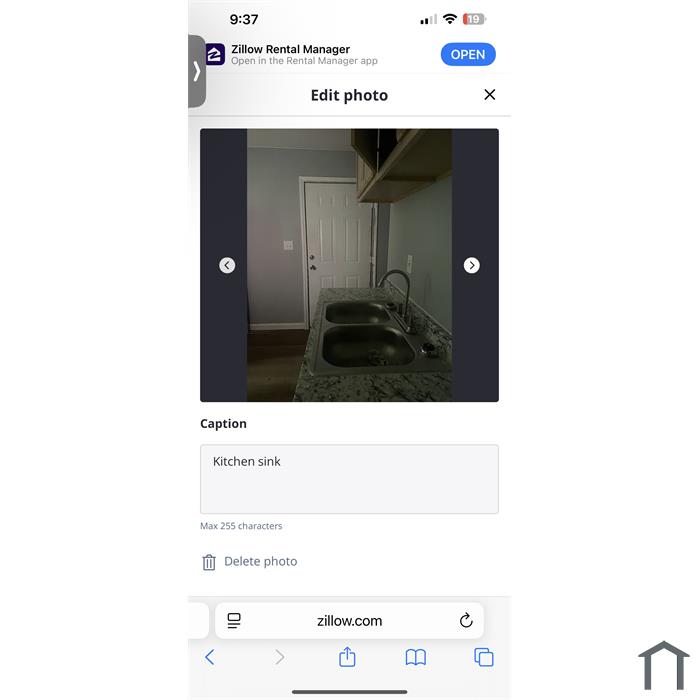Click the house logo in corner
700x700 pixels.
(664, 666)
